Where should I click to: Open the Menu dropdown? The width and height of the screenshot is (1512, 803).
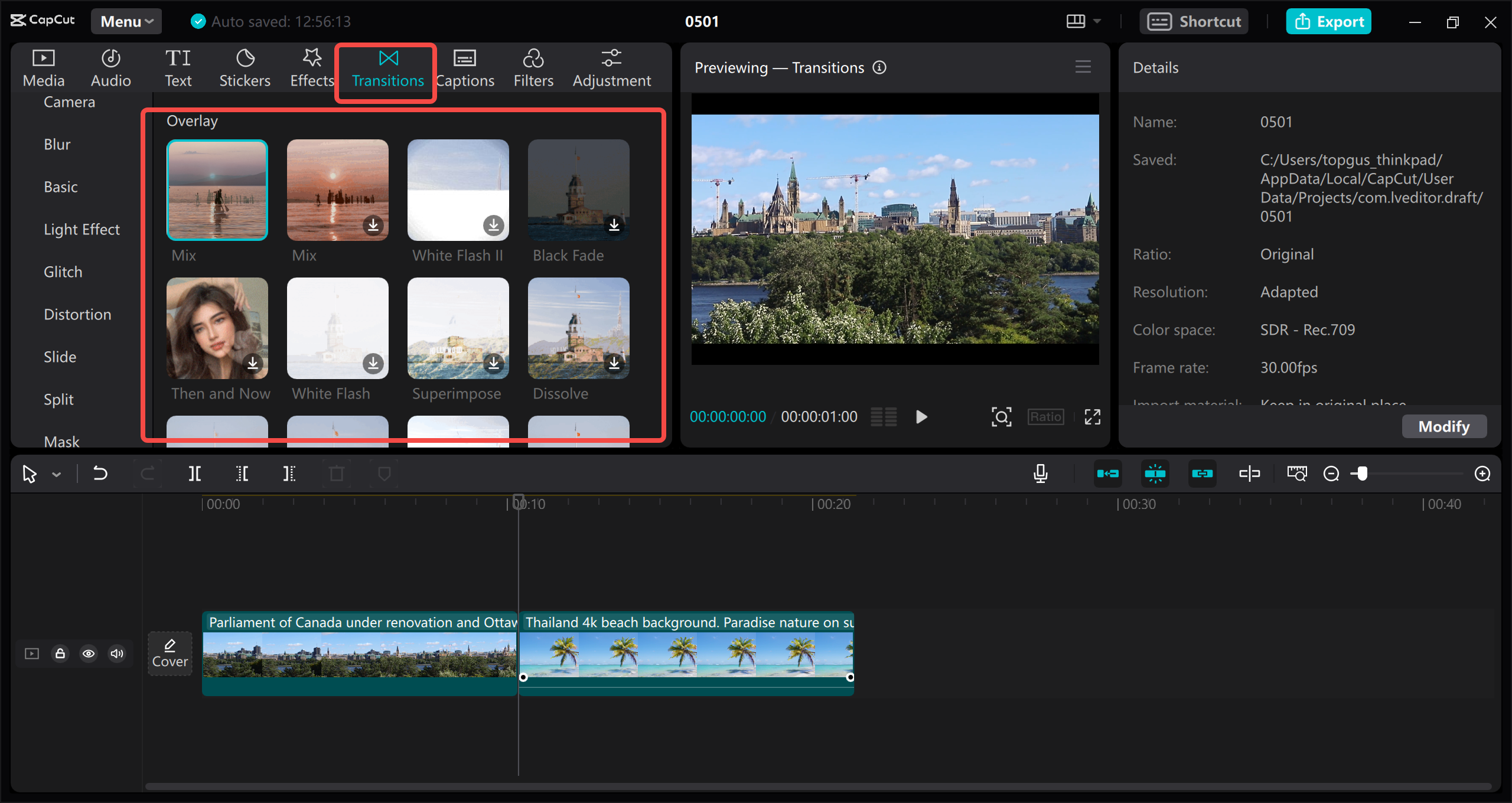pyautogui.click(x=125, y=21)
